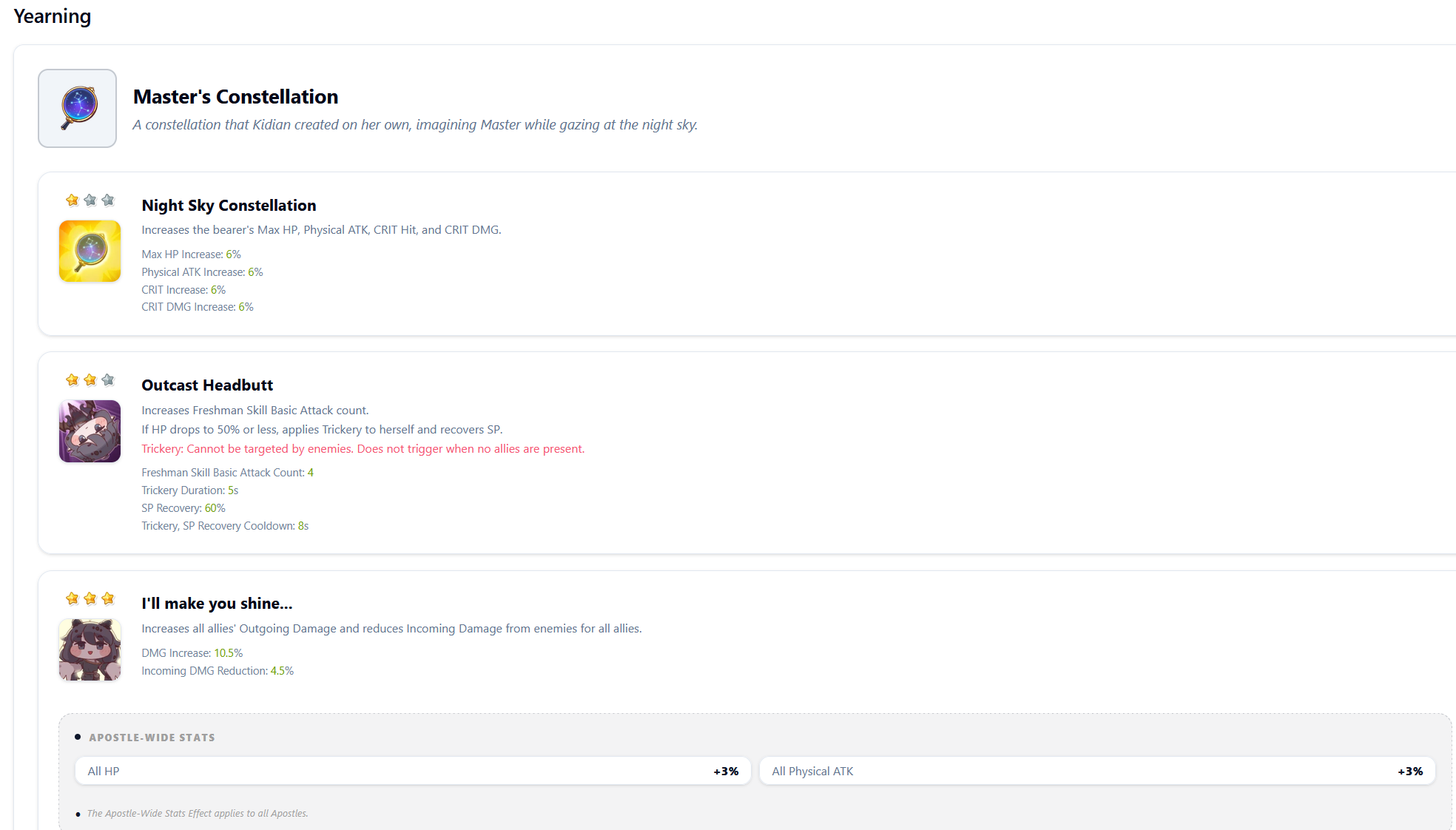Click the "Outcast Headbutt" heading

[x=207, y=385]
